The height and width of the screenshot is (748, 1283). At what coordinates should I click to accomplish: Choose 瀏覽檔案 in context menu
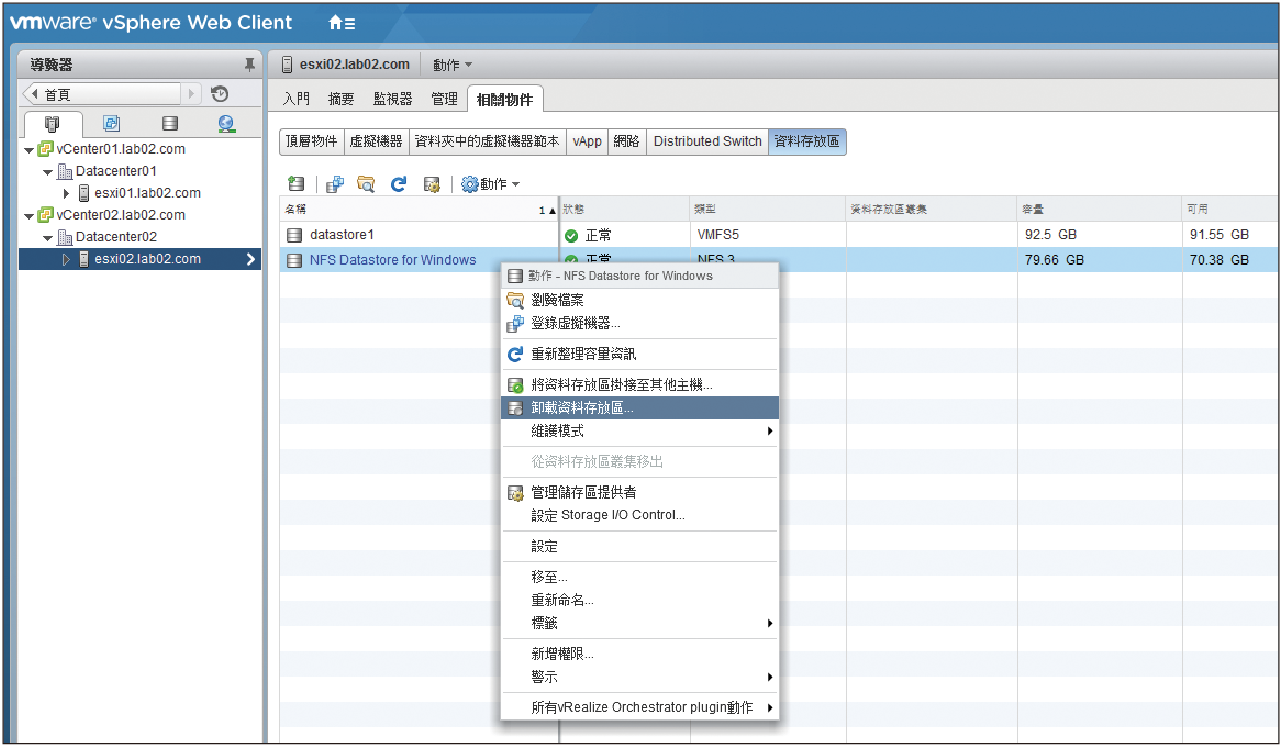click(x=640, y=300)
